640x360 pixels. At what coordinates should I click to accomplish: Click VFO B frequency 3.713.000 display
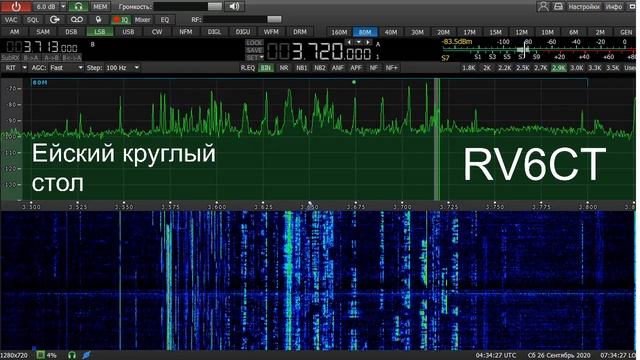click(41, 47)
